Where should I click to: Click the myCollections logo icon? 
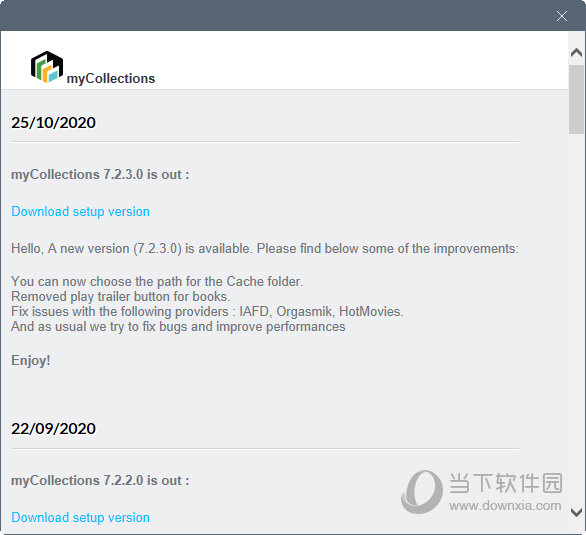pos(47,67)
